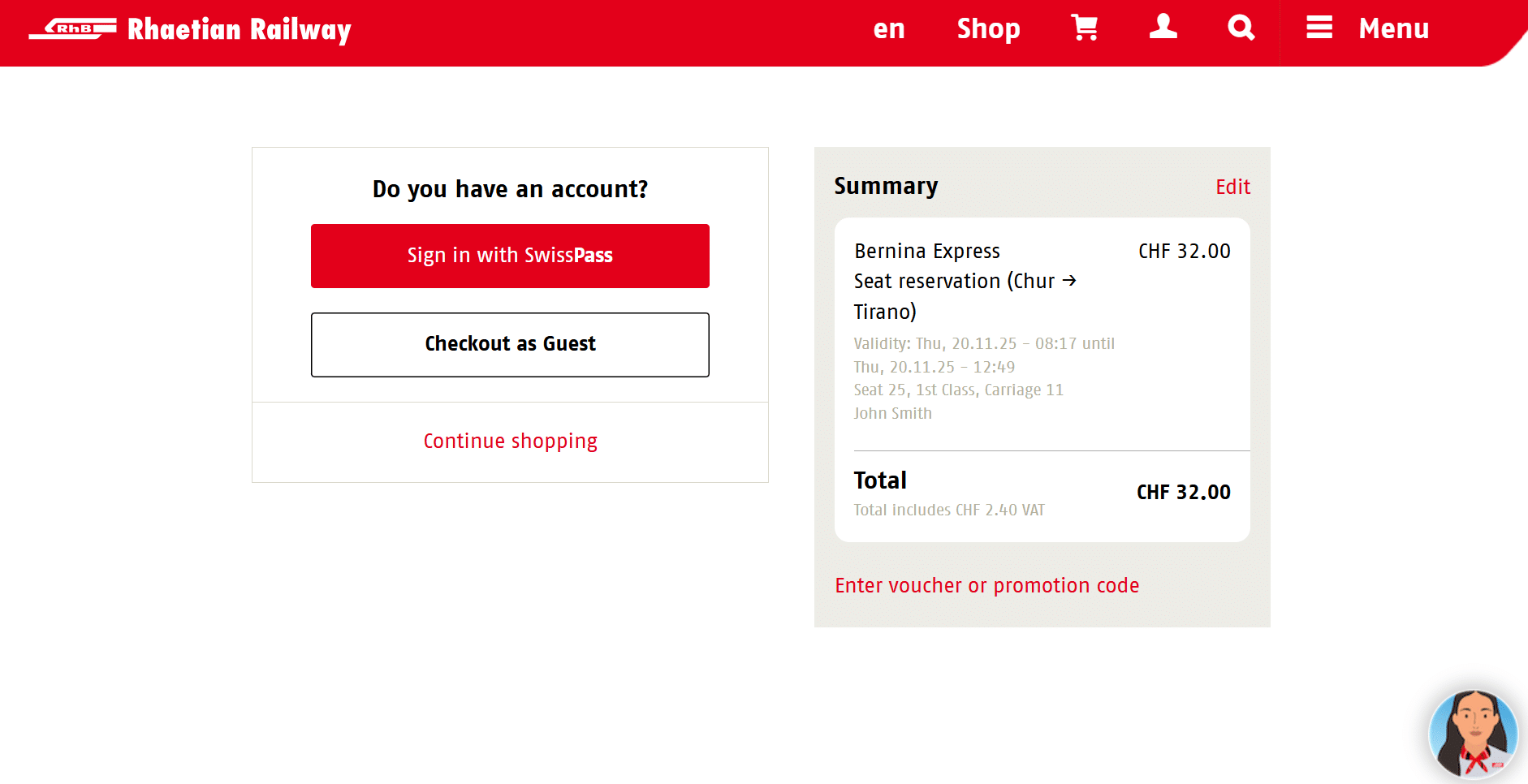Click the John Smith passenger name
The width and height of the screenshot is (1528, 784).
coord(892,413)
